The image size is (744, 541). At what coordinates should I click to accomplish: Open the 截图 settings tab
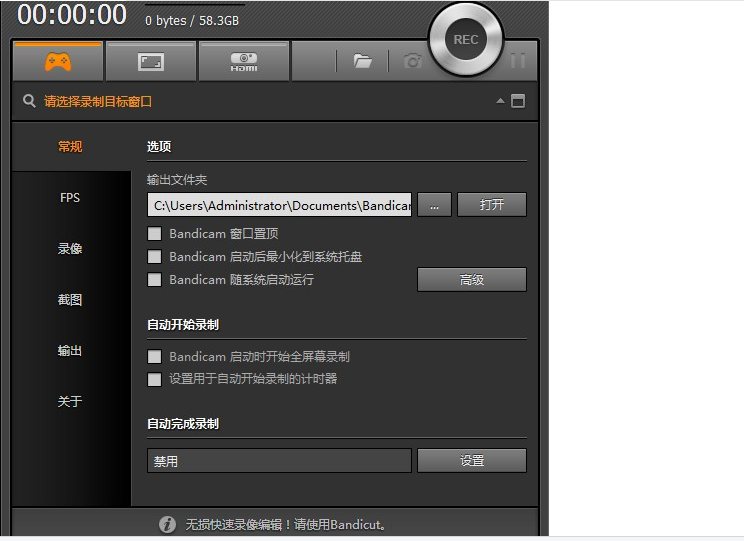[70, 300]
